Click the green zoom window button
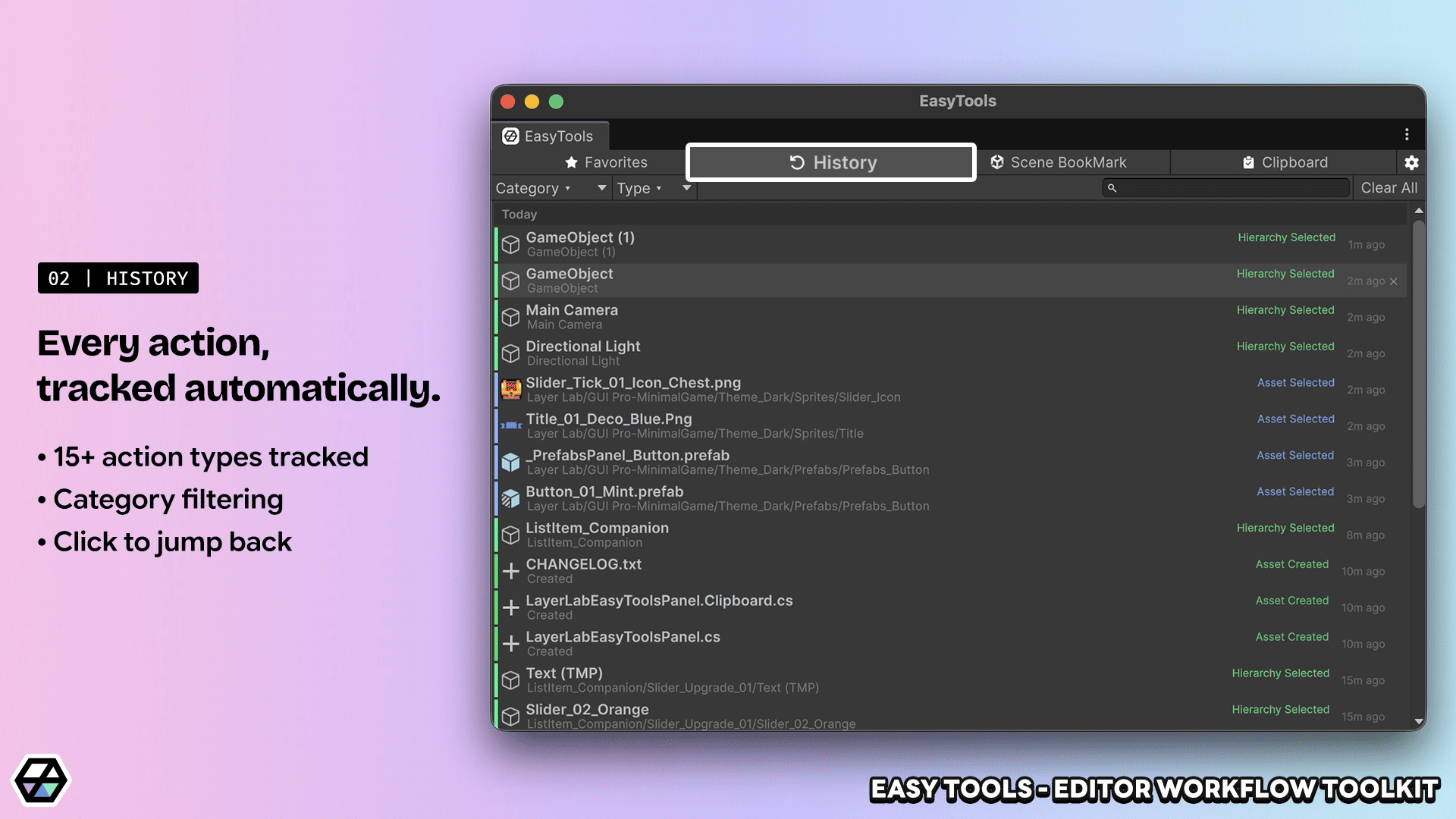1456x819 pixels. click(x=557, y=102)
